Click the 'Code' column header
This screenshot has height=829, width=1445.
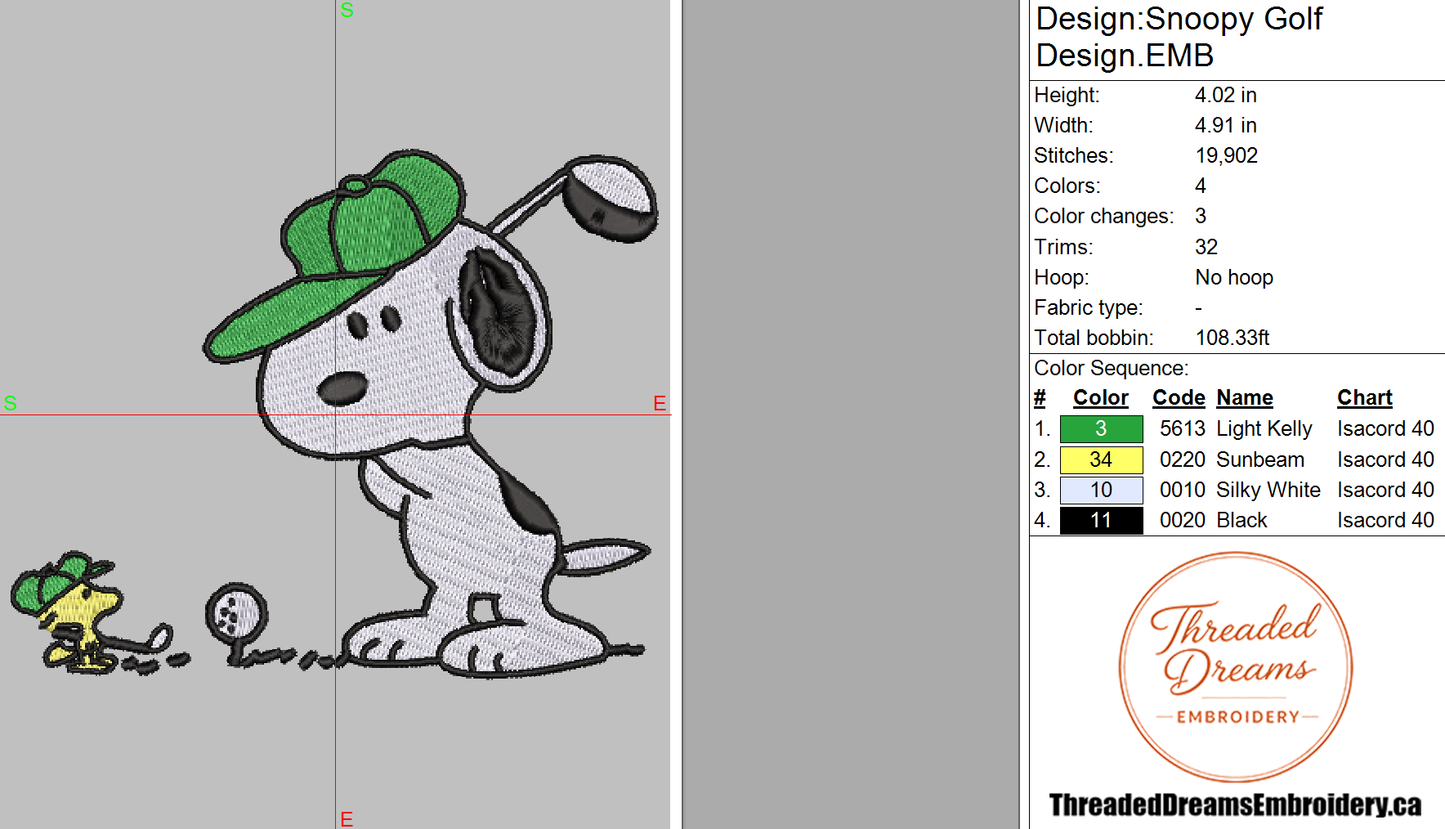click(1178, 398)
